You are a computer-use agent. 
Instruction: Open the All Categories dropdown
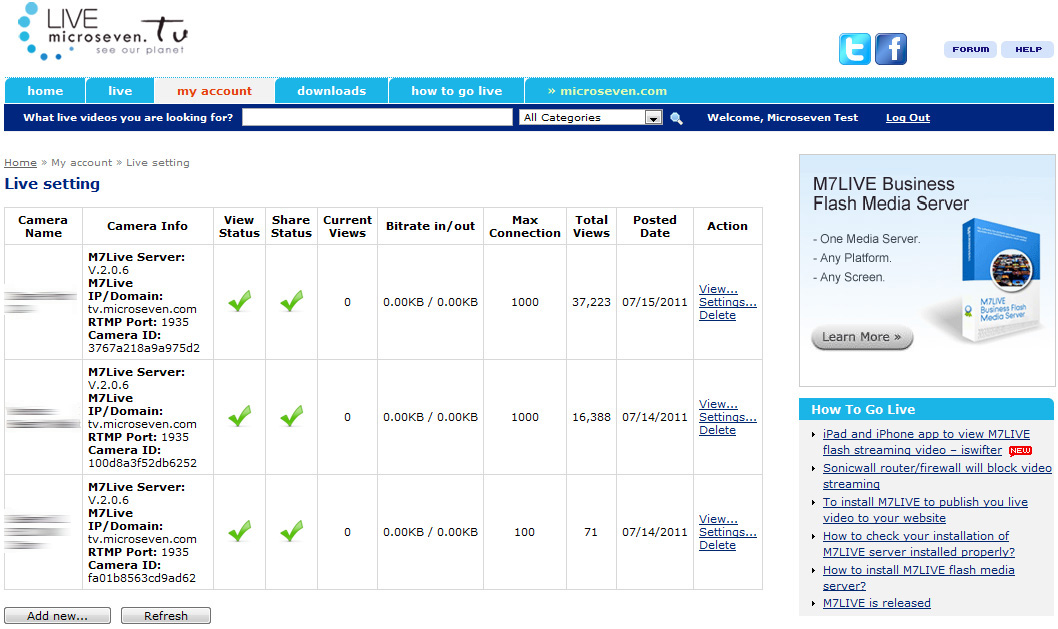(590, 117)
